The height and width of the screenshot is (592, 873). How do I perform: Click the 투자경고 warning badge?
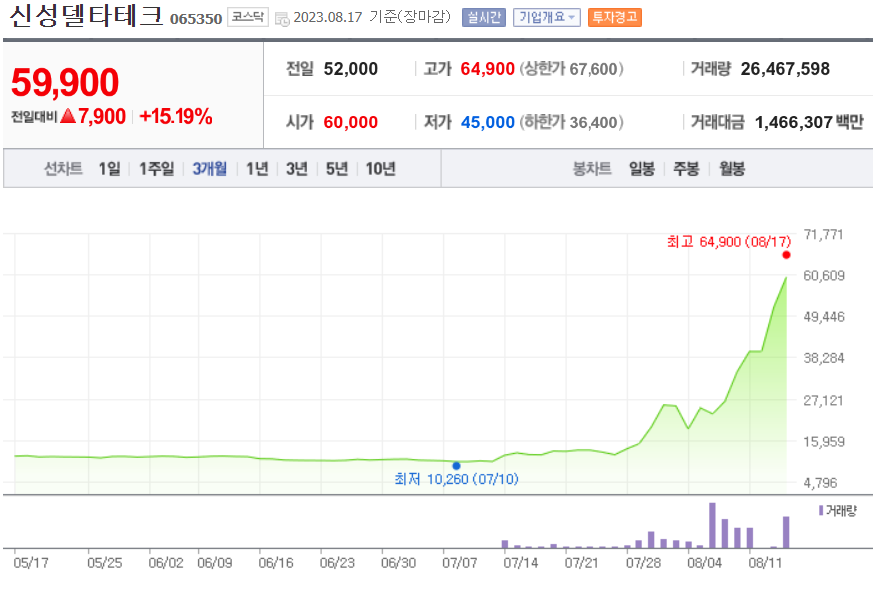pos(615,18)
